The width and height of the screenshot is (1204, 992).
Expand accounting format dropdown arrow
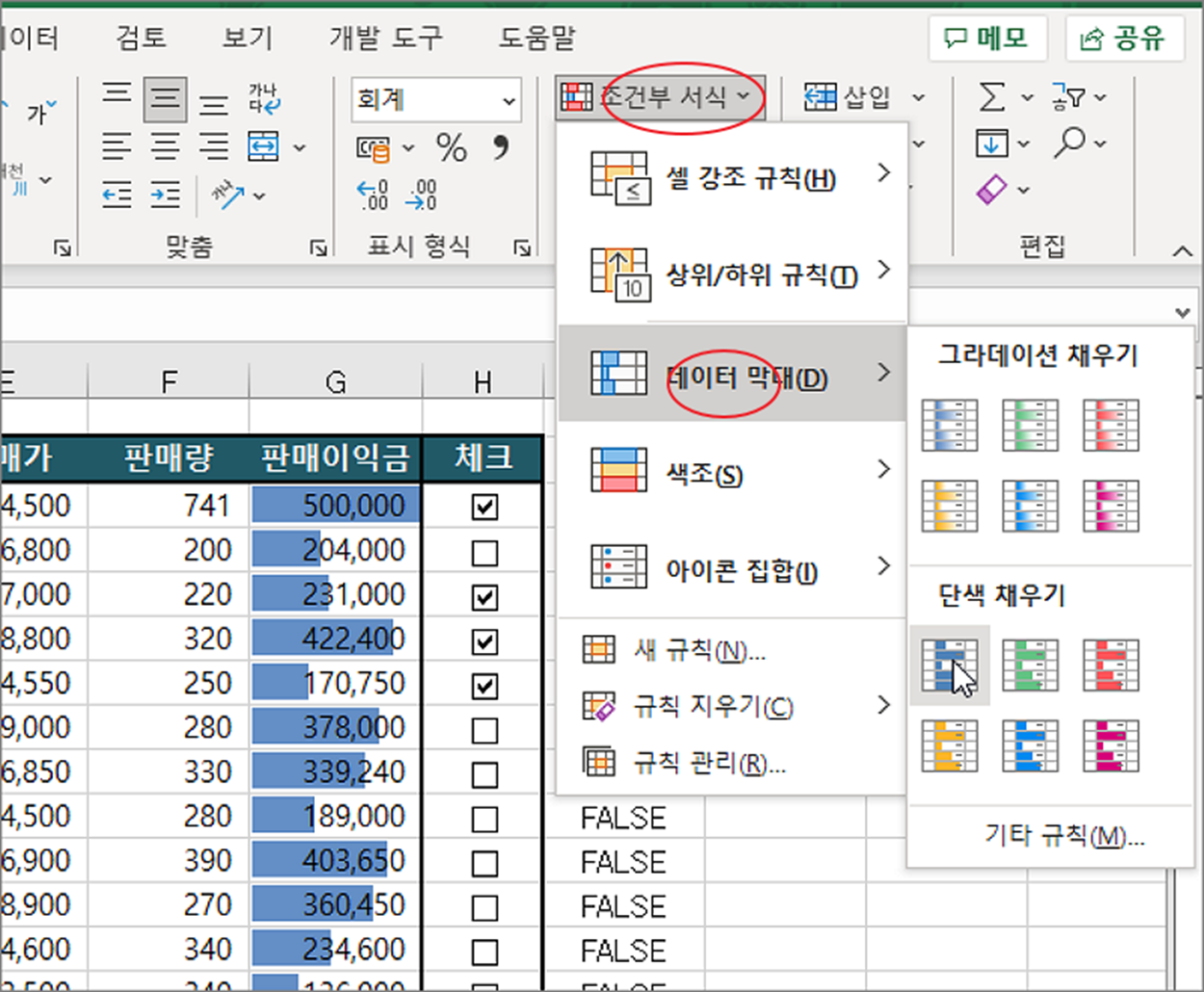click(408, 148)
